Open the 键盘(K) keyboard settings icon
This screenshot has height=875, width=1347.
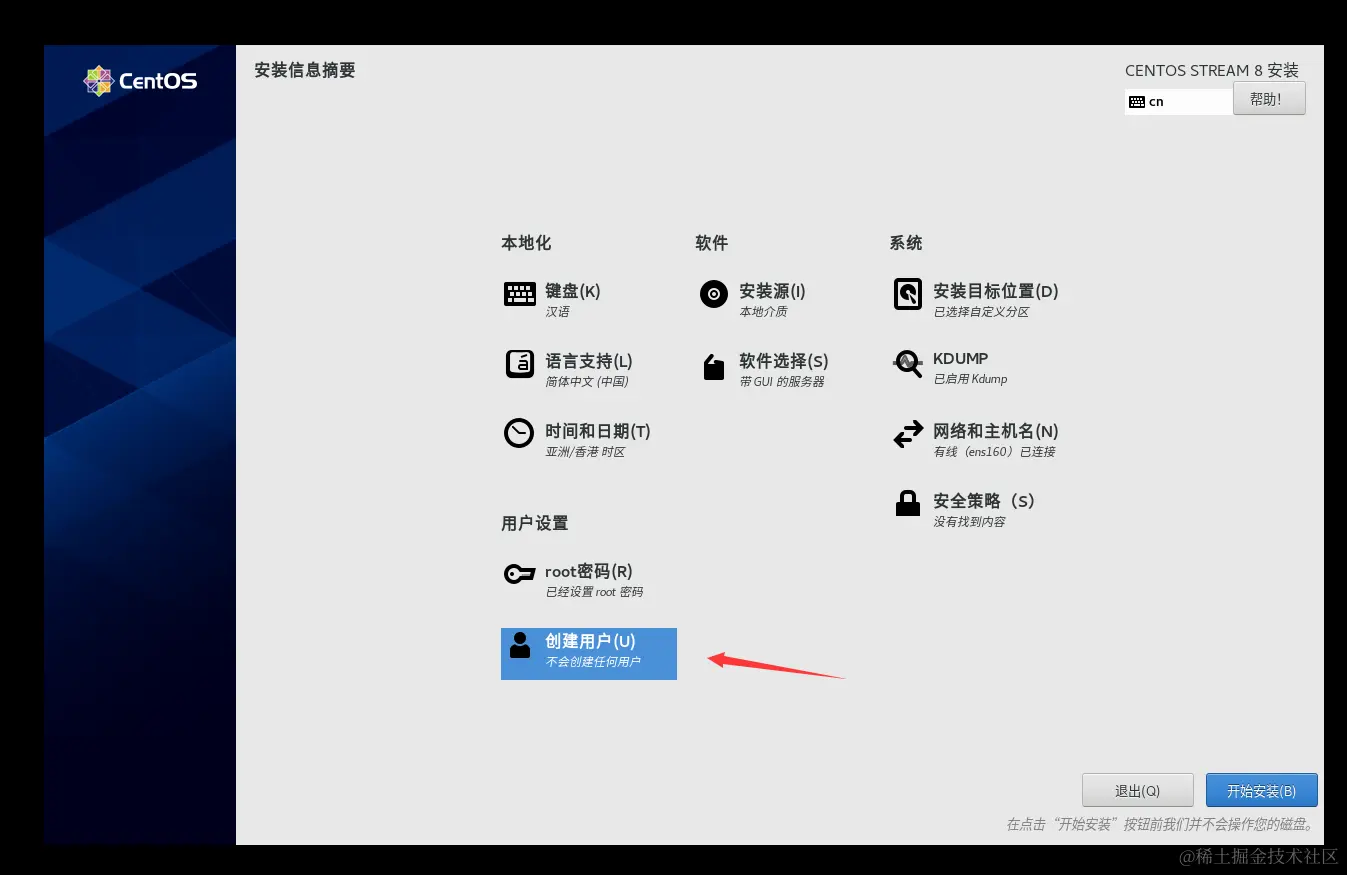[x=519, y=293]
